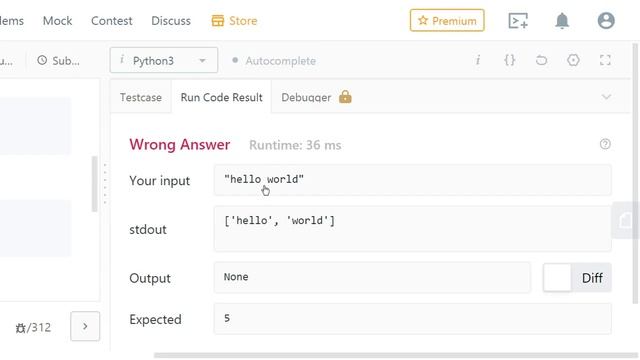640x360 pixels.
Task: Click the Premium button
Action: pos(447,20)
